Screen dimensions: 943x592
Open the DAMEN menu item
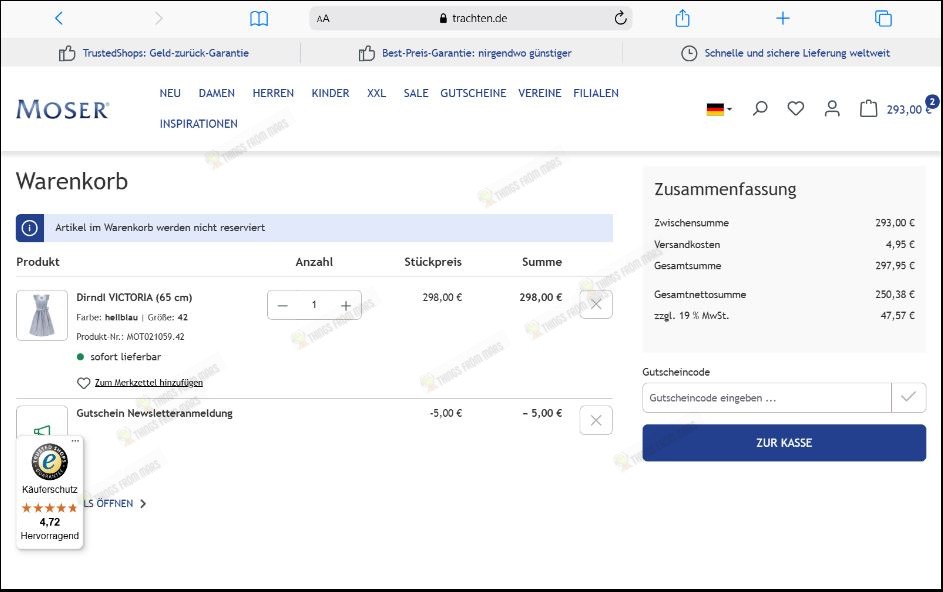click(218, 93)
